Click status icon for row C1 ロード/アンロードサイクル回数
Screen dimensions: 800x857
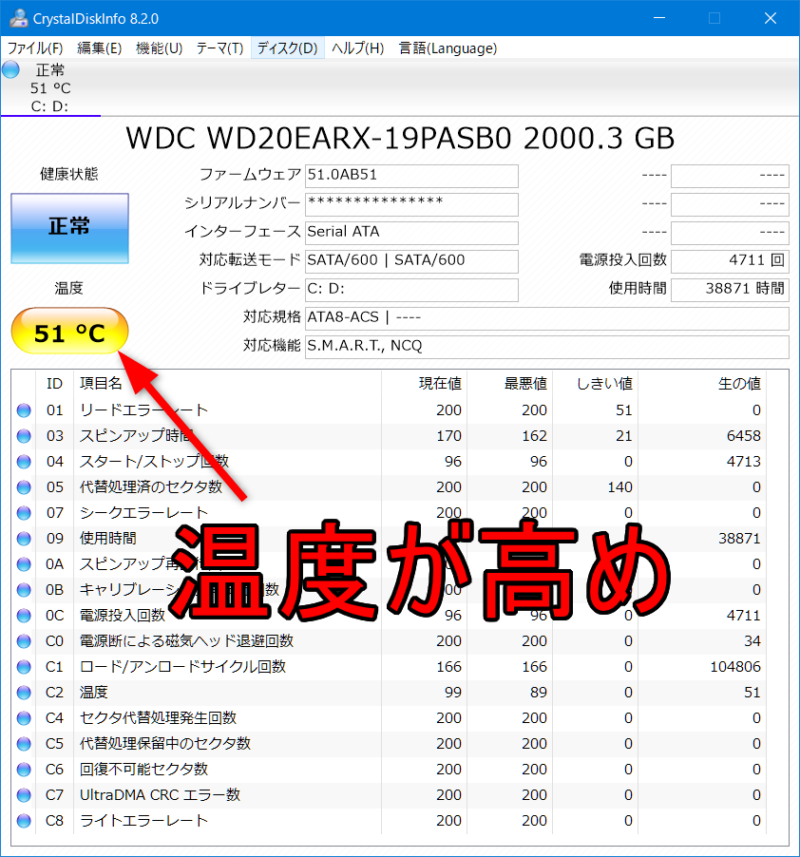pyautogui.click(x=23, y=667)
